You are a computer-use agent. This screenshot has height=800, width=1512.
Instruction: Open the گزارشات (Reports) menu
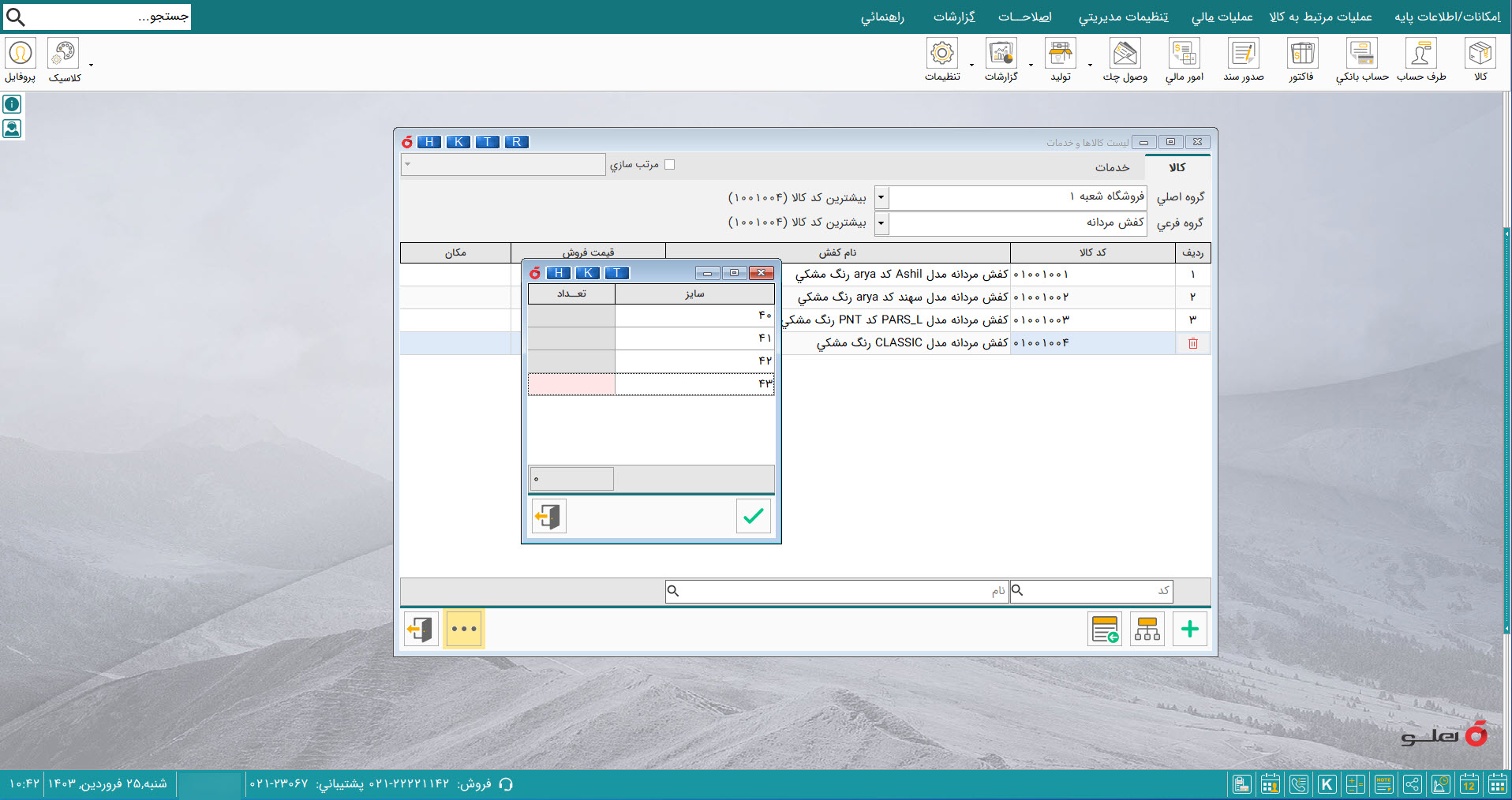click(954, 17)
